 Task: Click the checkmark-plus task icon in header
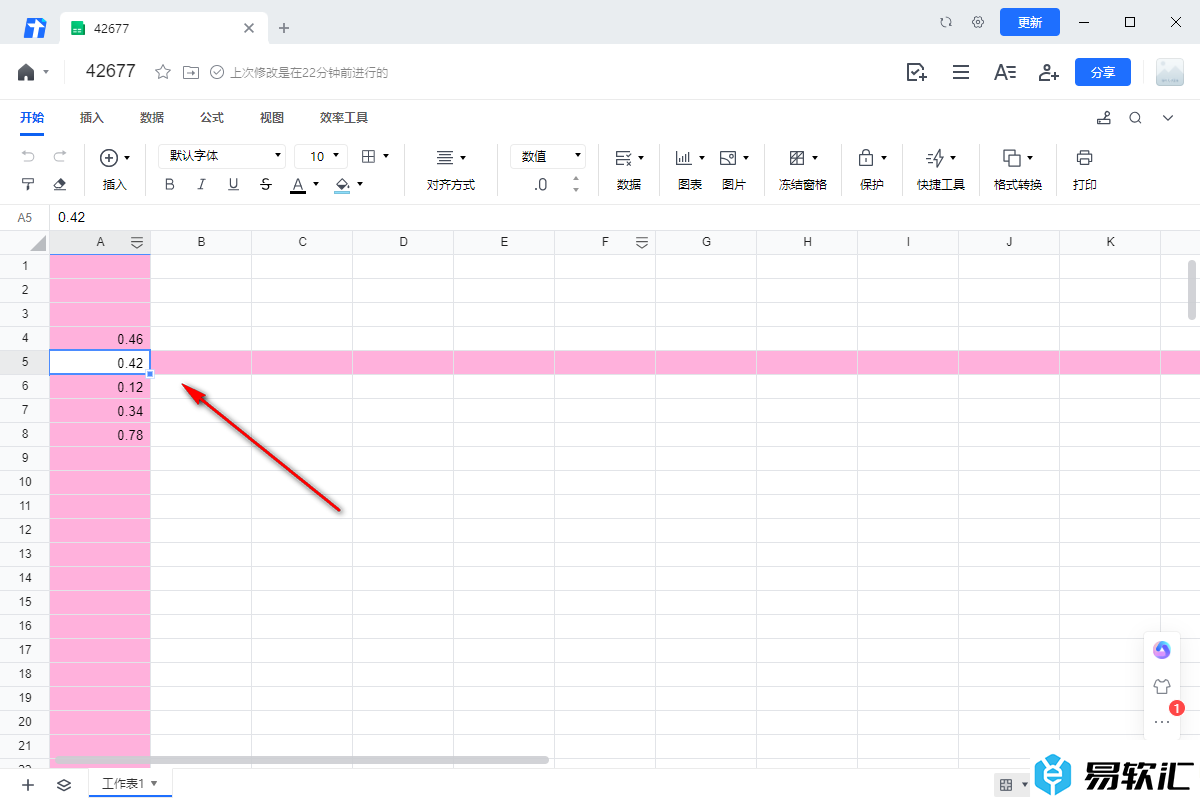point(916,72)
